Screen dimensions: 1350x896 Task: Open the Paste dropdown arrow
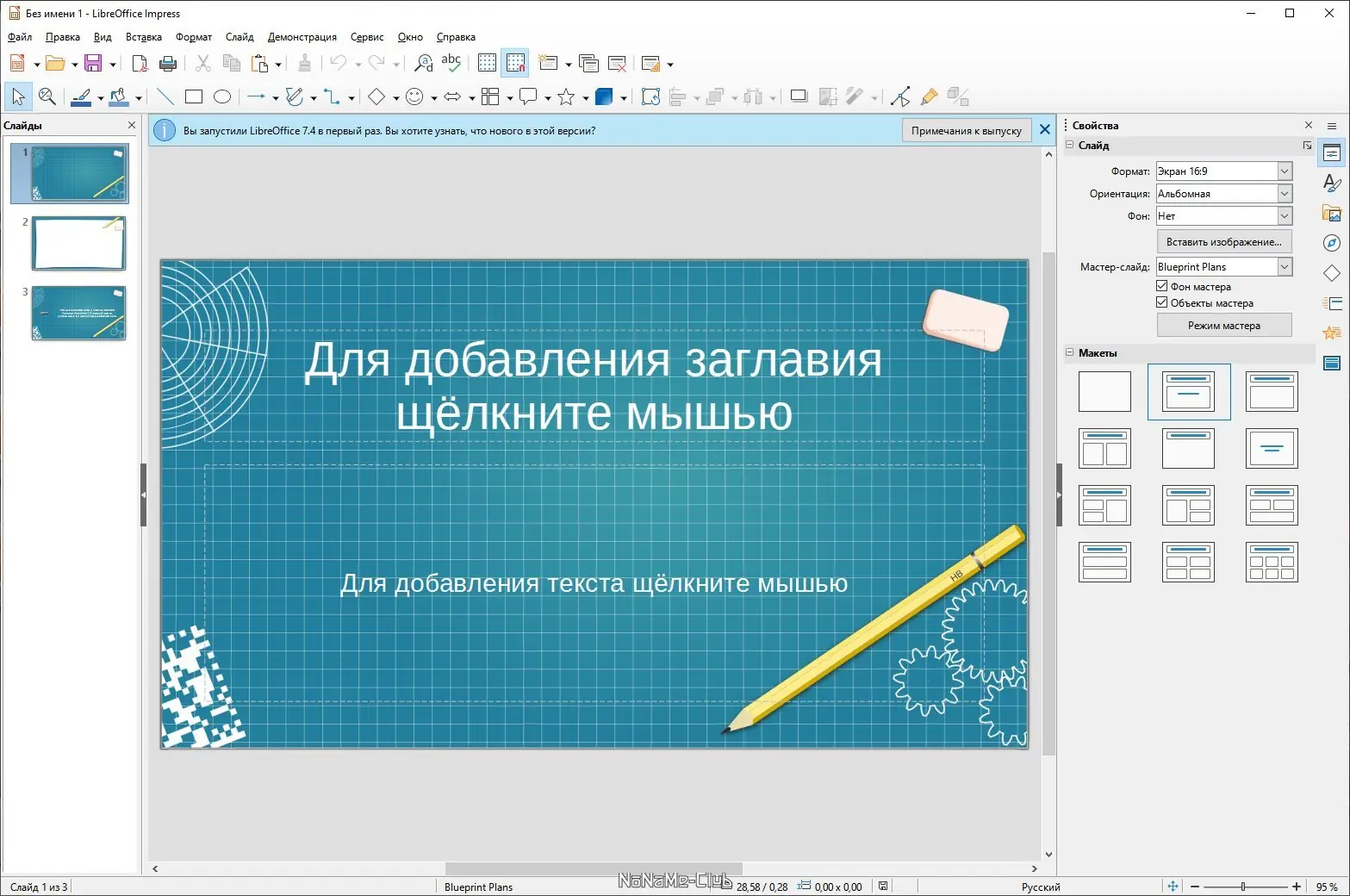[x=277, y=64]
